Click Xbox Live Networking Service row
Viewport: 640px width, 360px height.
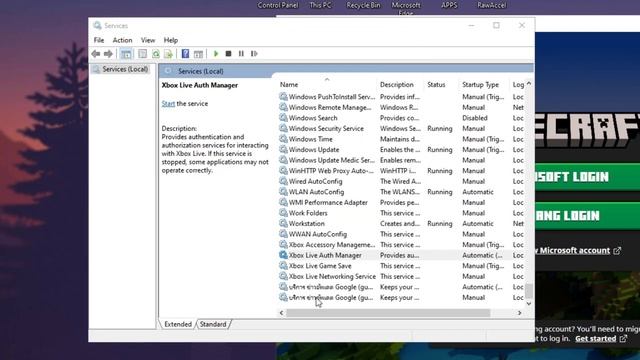[x=402, y=276]
